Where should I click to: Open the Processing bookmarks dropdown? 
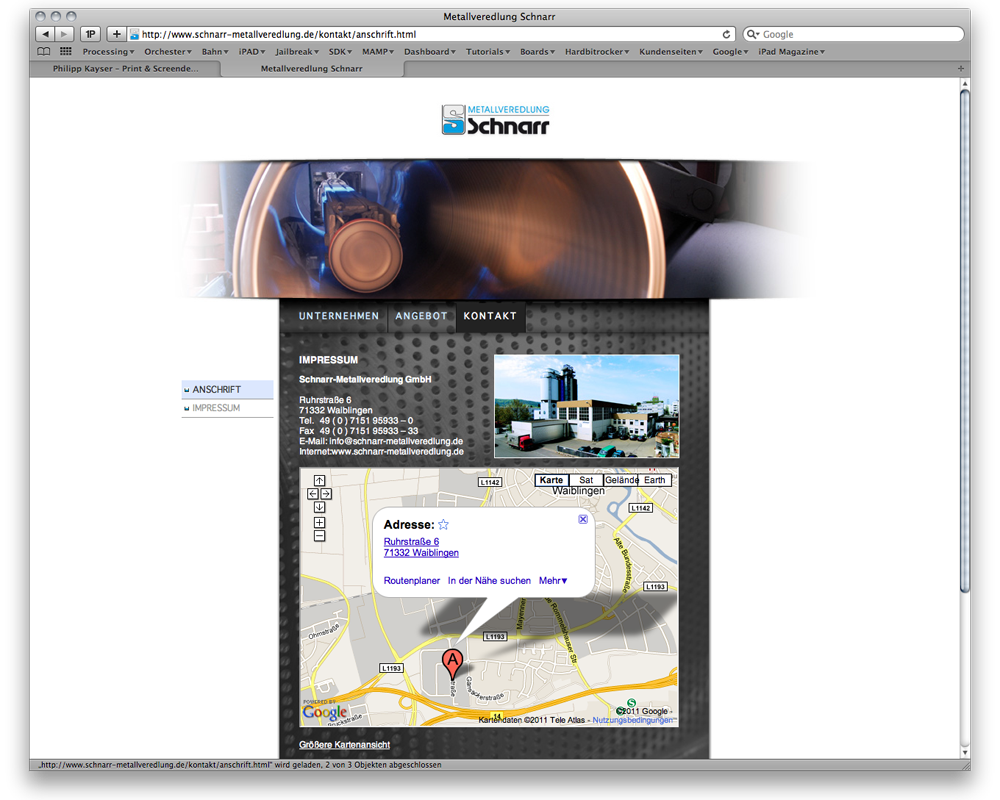click(x=108, y=52)
